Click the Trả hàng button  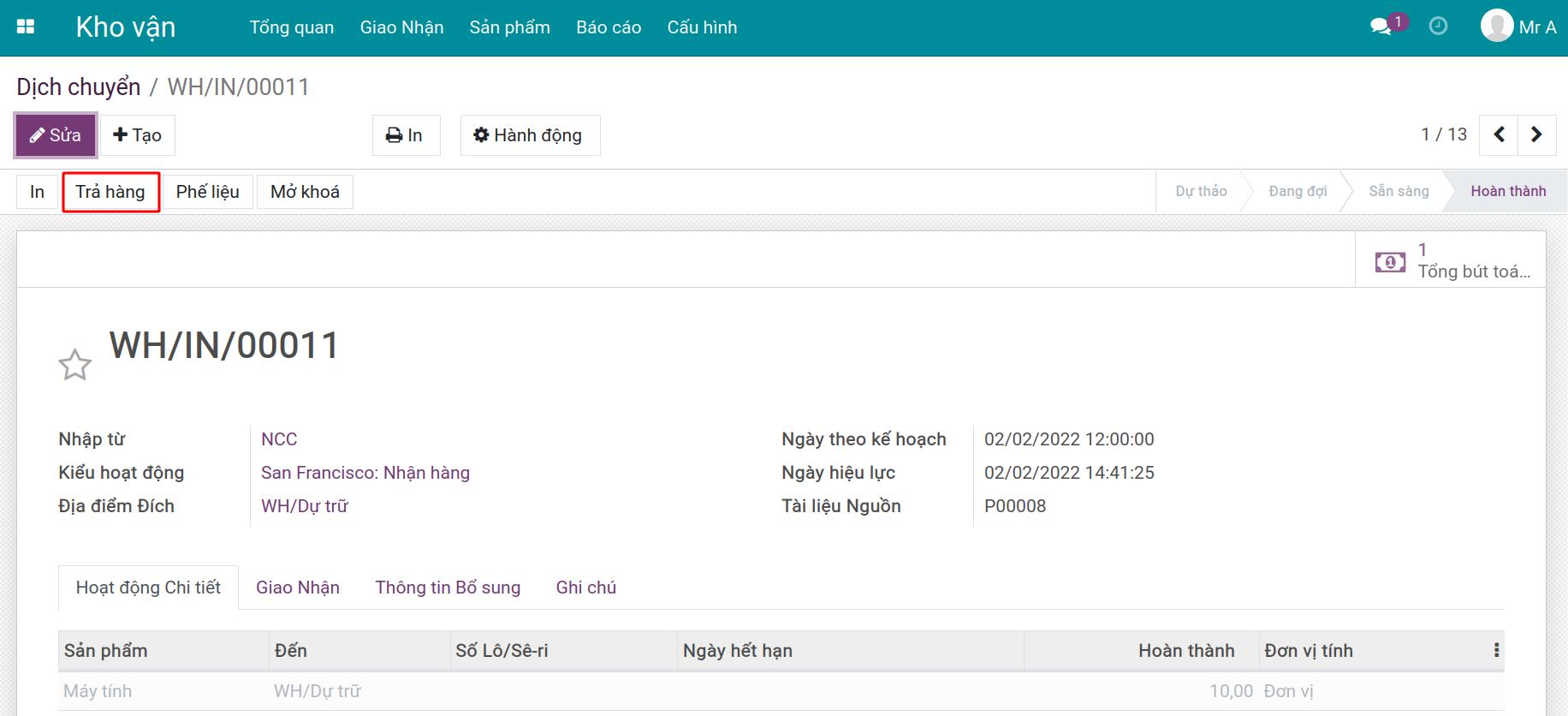(x=110, y=192)
